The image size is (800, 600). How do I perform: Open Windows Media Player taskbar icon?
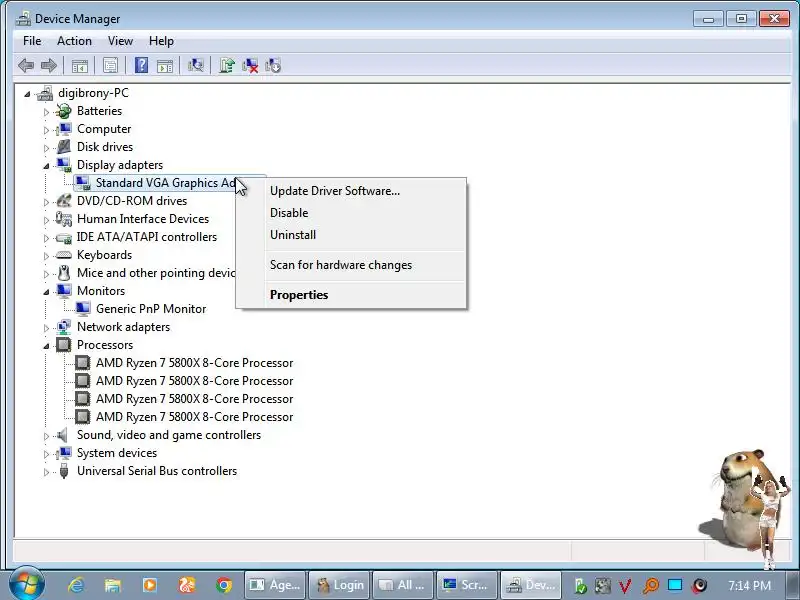click(149, 585)
